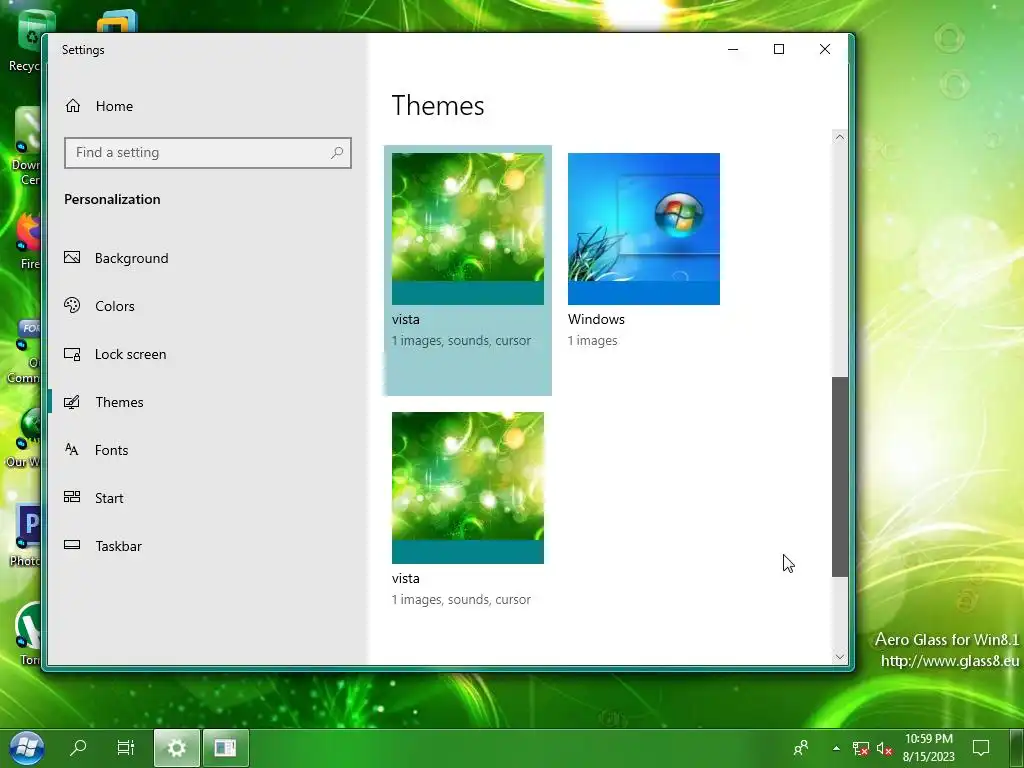Open People icon in system tray
Image resolution: width=1024 pixels, height=768 pixels.
point(801,748)
